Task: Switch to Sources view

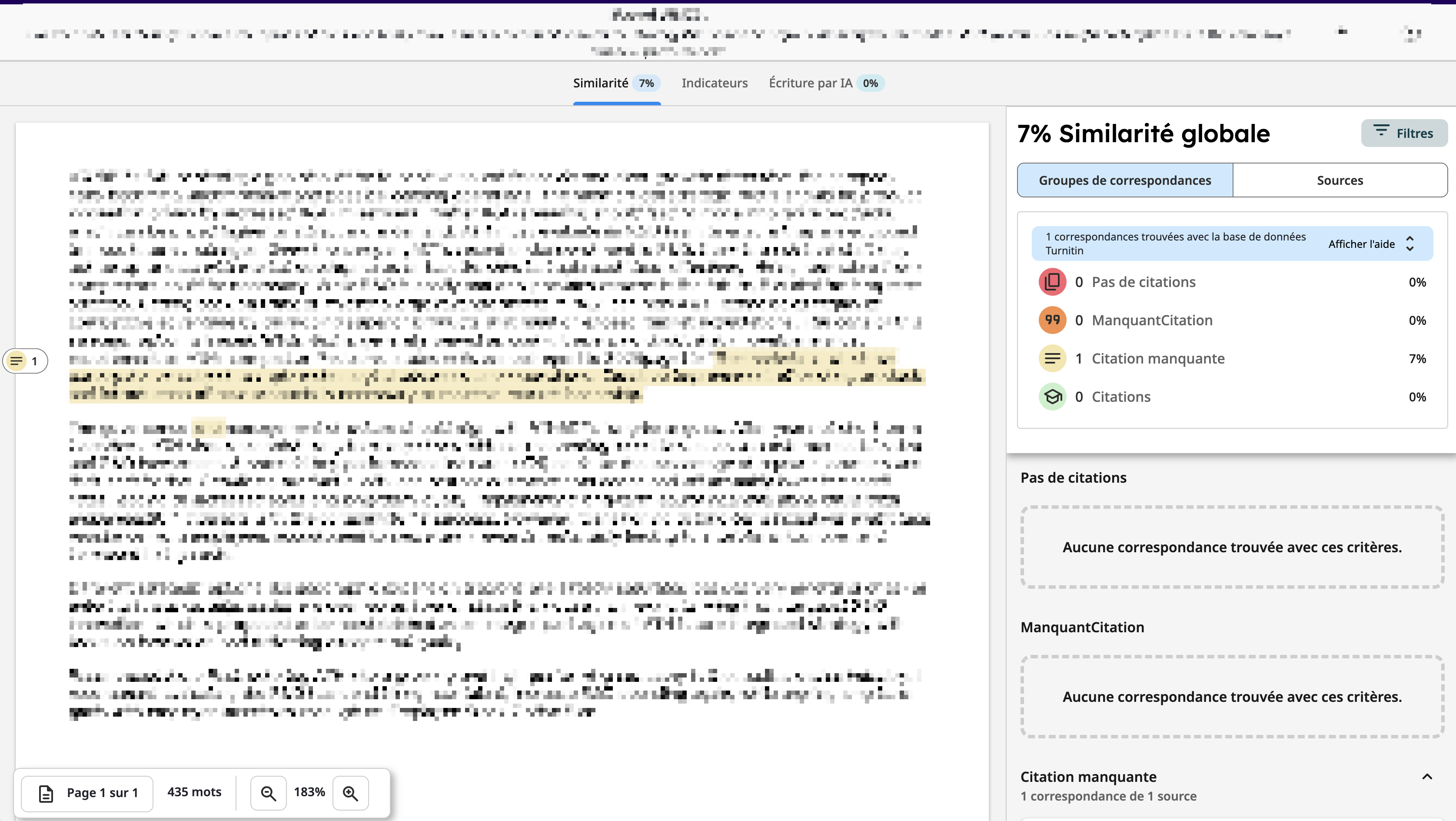Action: (1340, 180)
